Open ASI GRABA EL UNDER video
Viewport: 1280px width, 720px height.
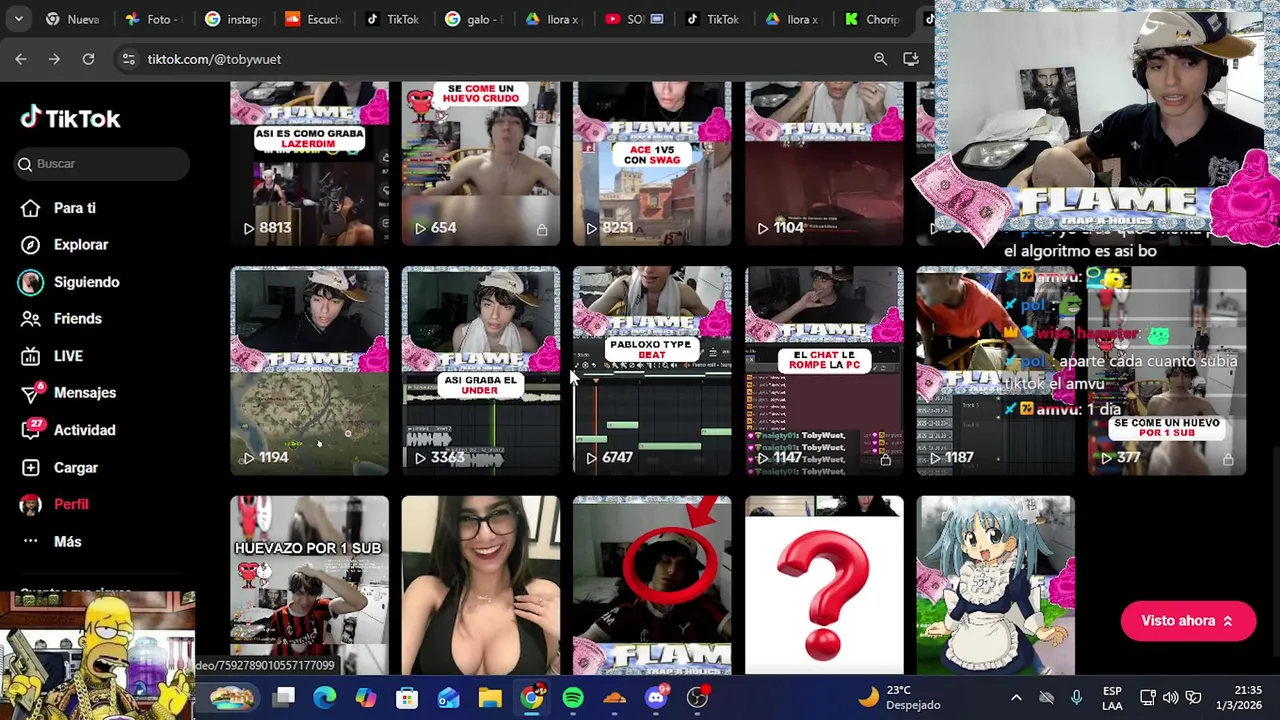pyautogui.click(x=481, y=371)
